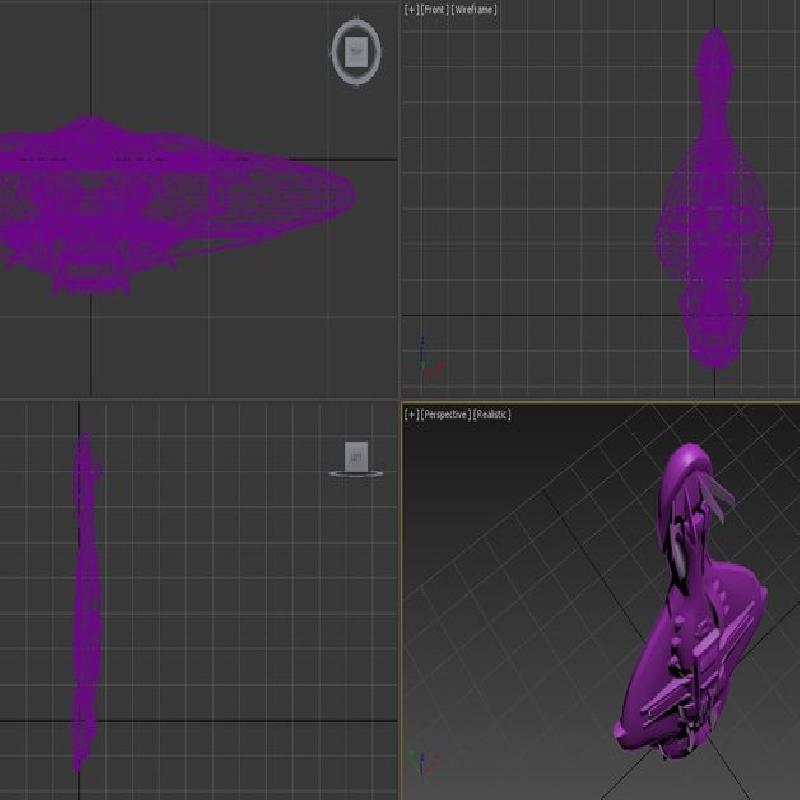Click the ViewCube face in the lower-left viewport
Image resolution: width=800 pixels, height=800 pixels.
[356, 456]
